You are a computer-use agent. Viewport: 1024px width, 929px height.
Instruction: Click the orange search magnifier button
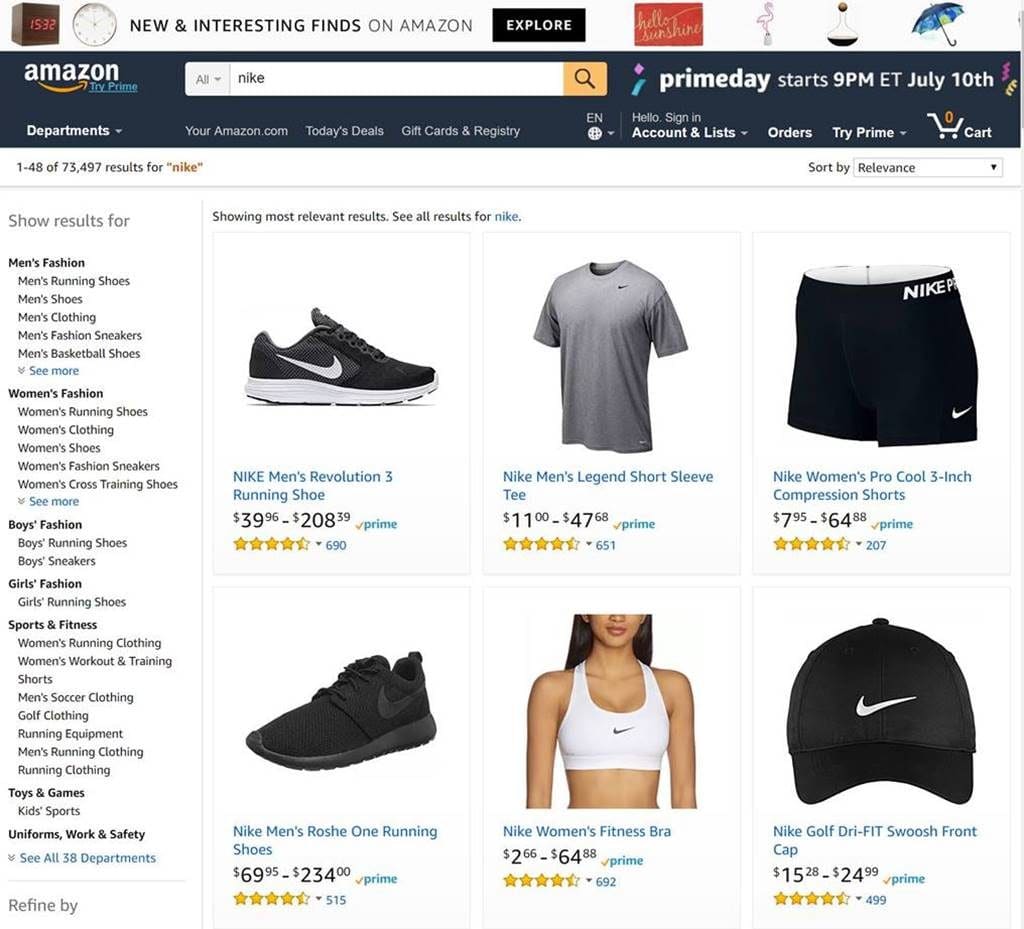click(x=584, y=79)
